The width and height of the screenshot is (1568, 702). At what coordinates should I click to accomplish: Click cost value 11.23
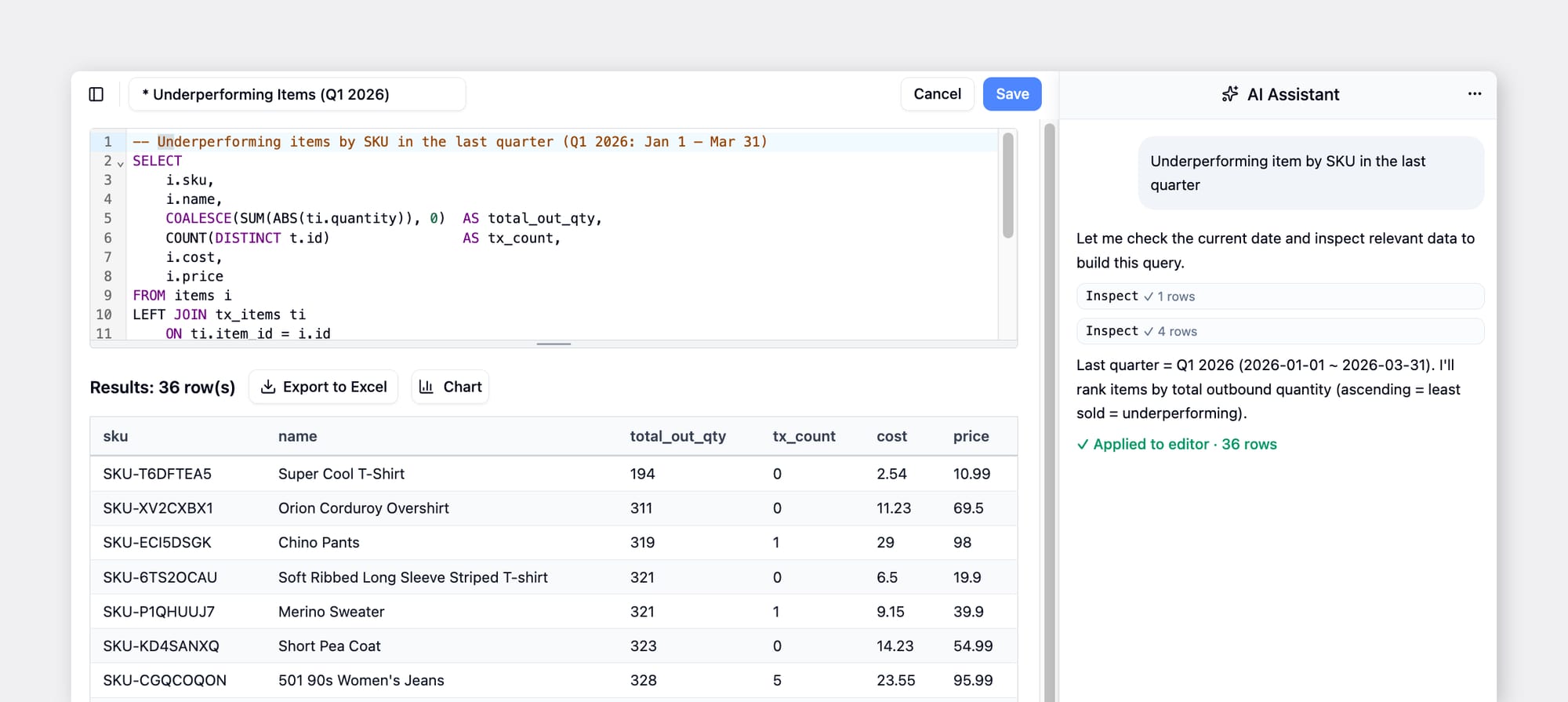894,508
